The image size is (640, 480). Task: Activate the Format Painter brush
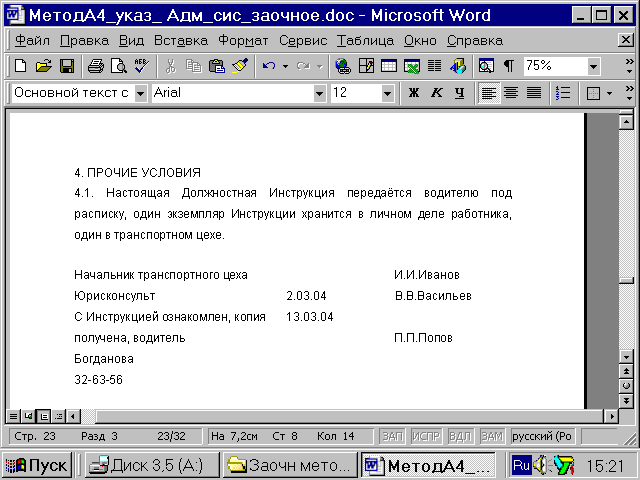pyautogui.click(x=240, y=66)
